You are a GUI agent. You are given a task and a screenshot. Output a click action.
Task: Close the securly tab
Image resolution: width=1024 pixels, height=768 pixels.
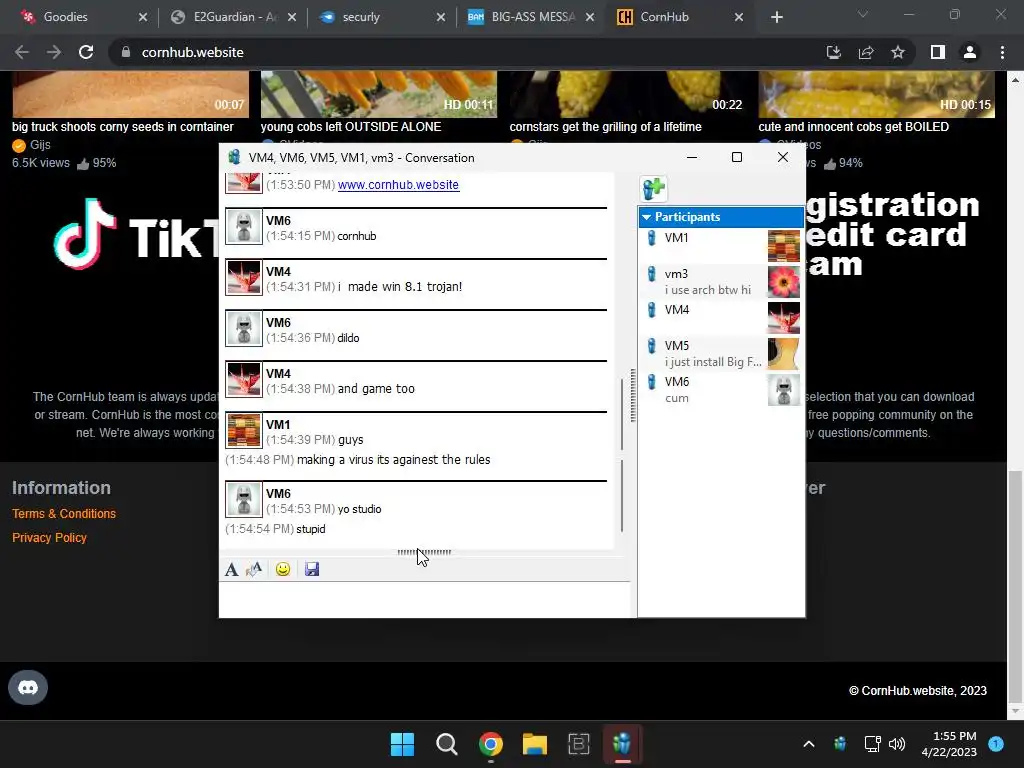[441, 17]
